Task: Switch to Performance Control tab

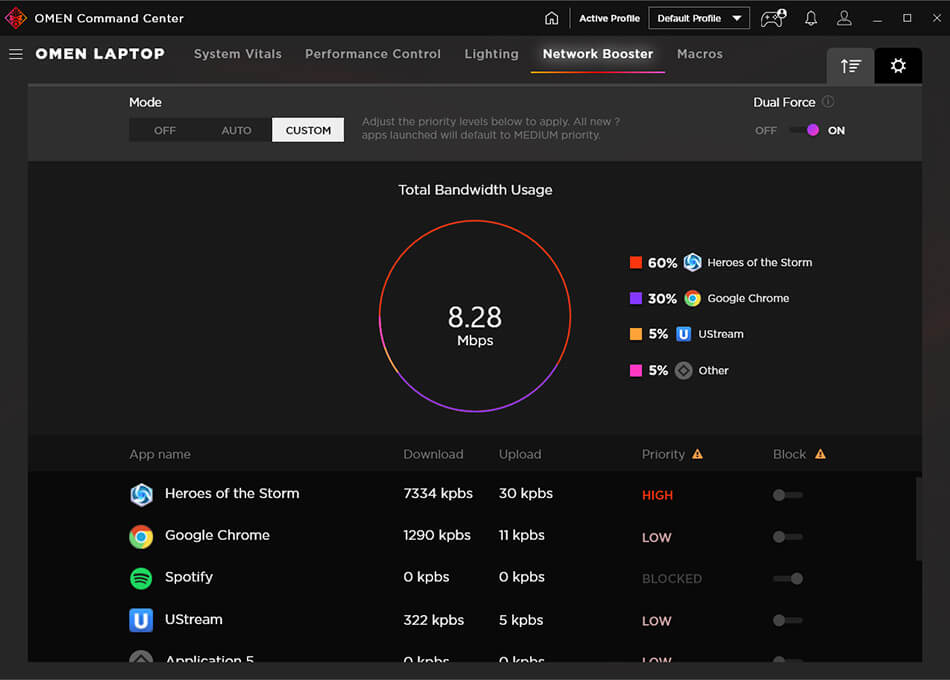Action: (373, 54)
